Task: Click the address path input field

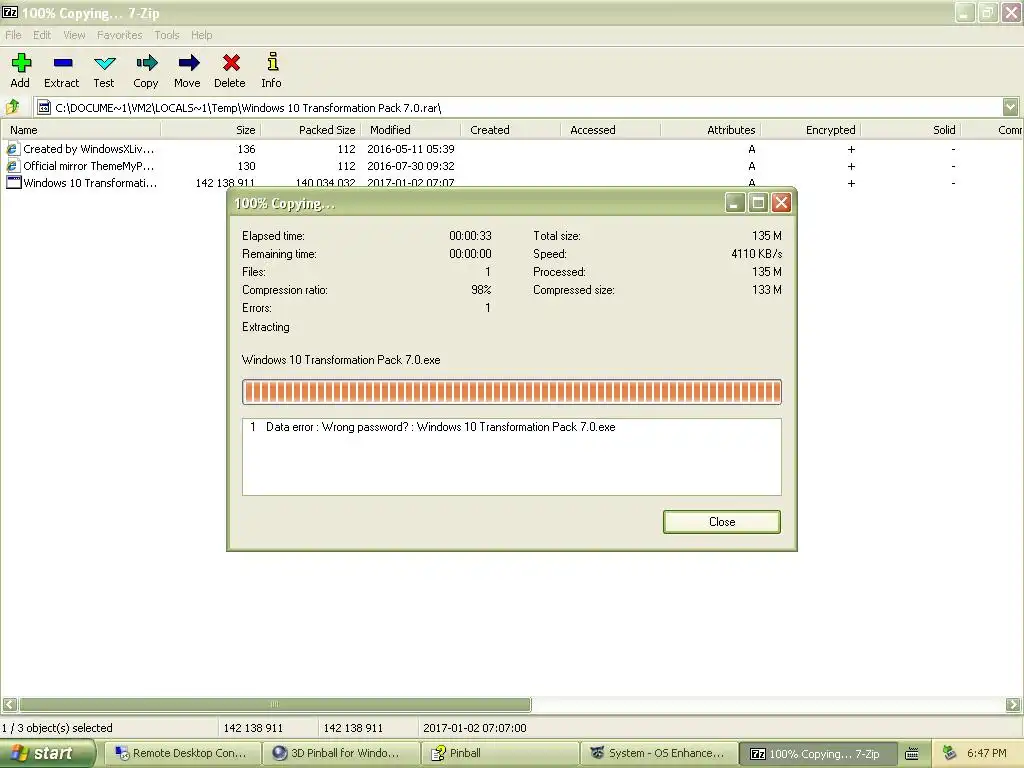Action: [518, 108]
